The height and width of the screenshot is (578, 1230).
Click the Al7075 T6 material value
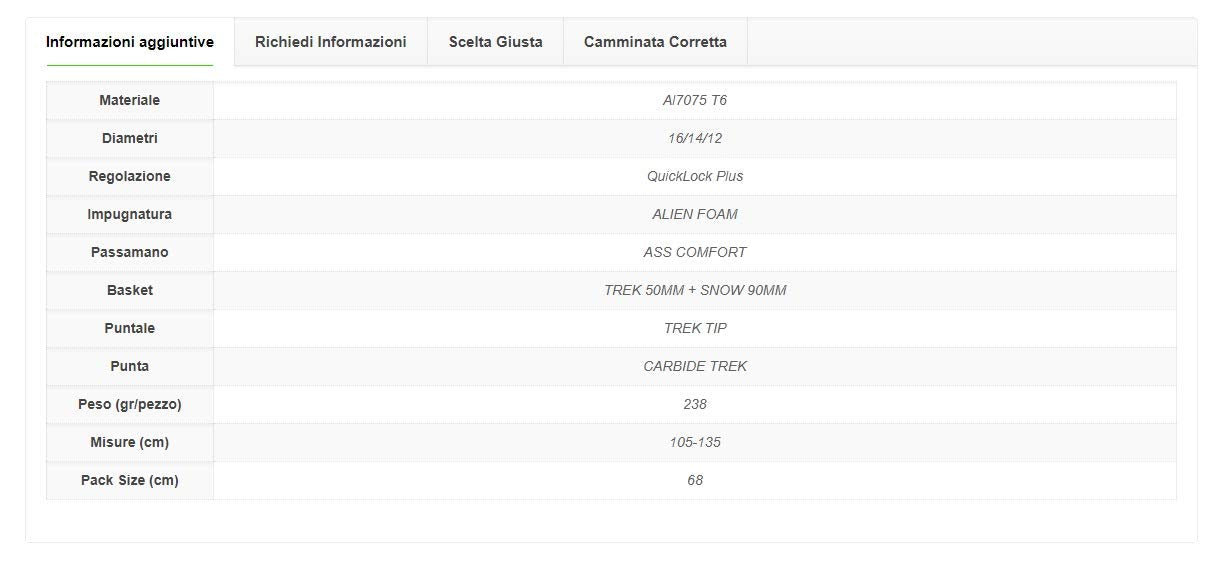pyautogui.click(x=695, y=100)
